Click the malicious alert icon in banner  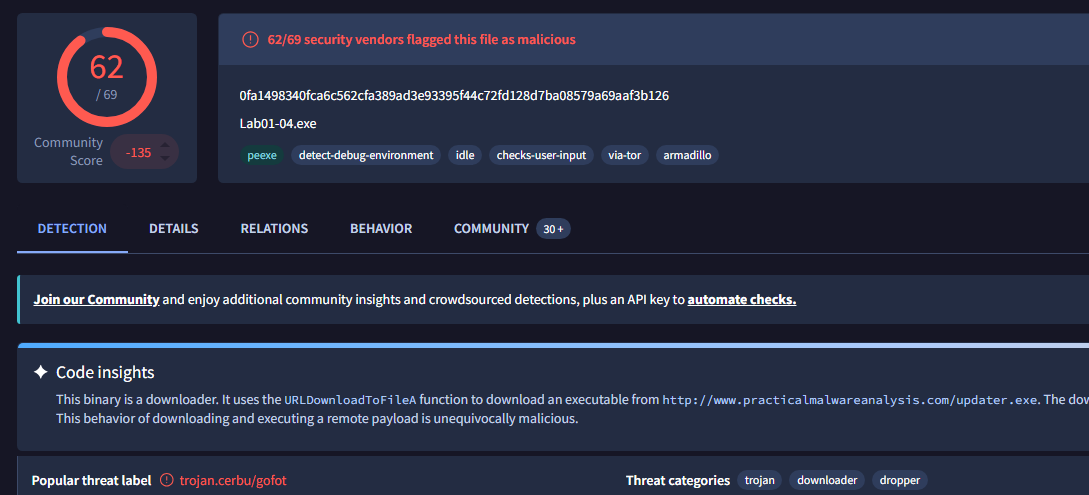(250, 40)
